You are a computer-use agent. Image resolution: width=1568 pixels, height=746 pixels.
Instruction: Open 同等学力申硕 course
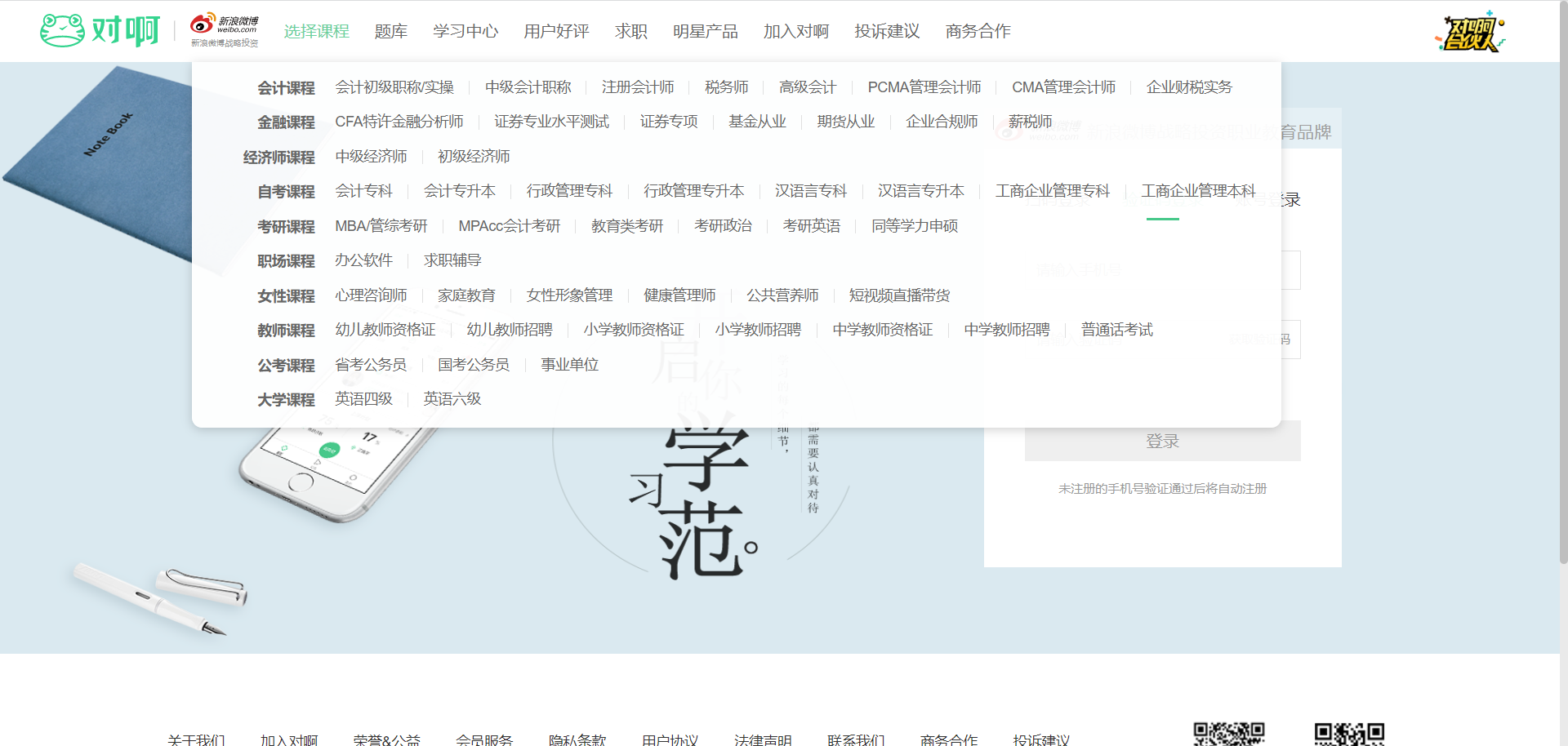[915, 226]
